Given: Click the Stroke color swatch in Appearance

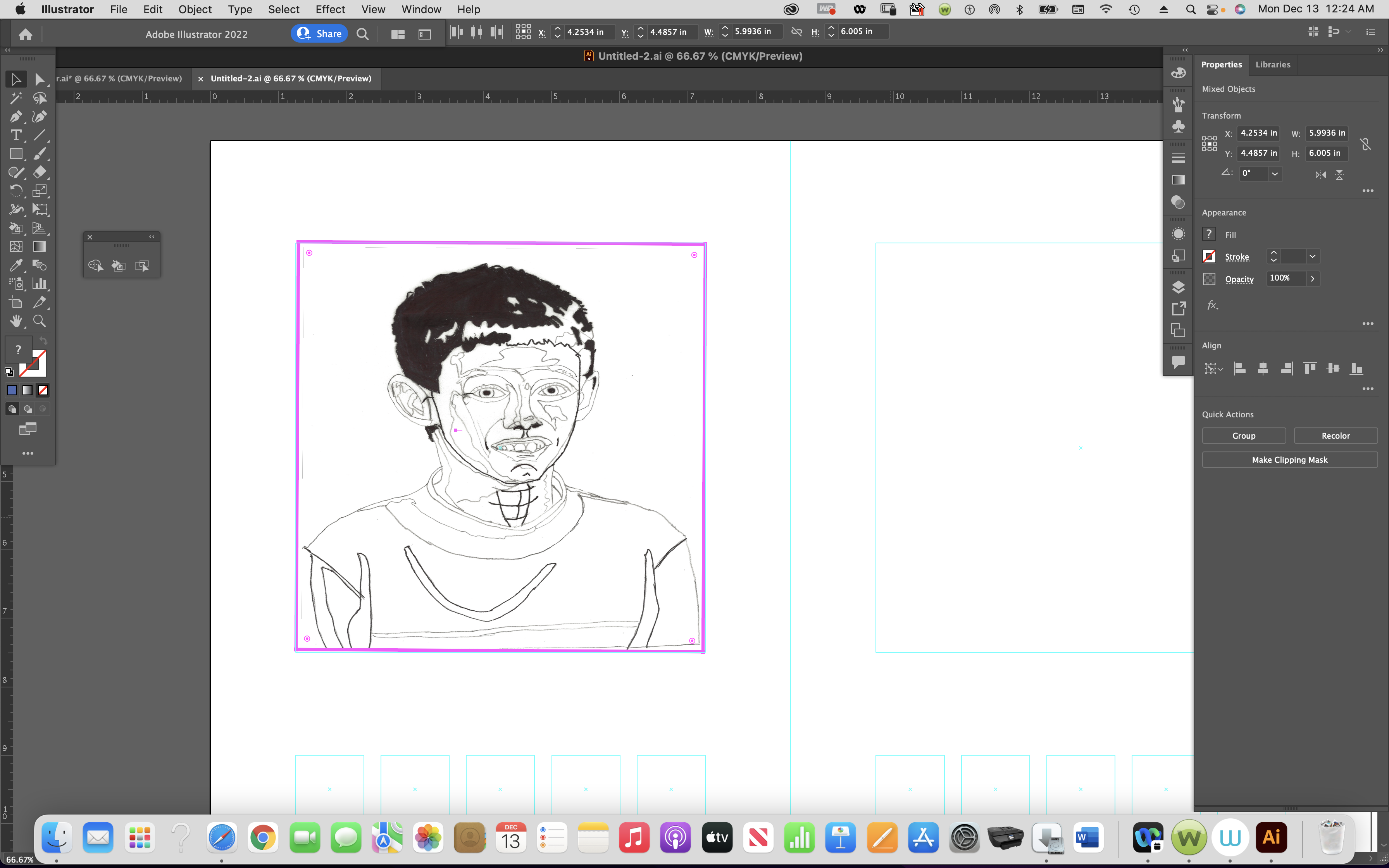Looking at the screenshot, I should click(1209, 257).
